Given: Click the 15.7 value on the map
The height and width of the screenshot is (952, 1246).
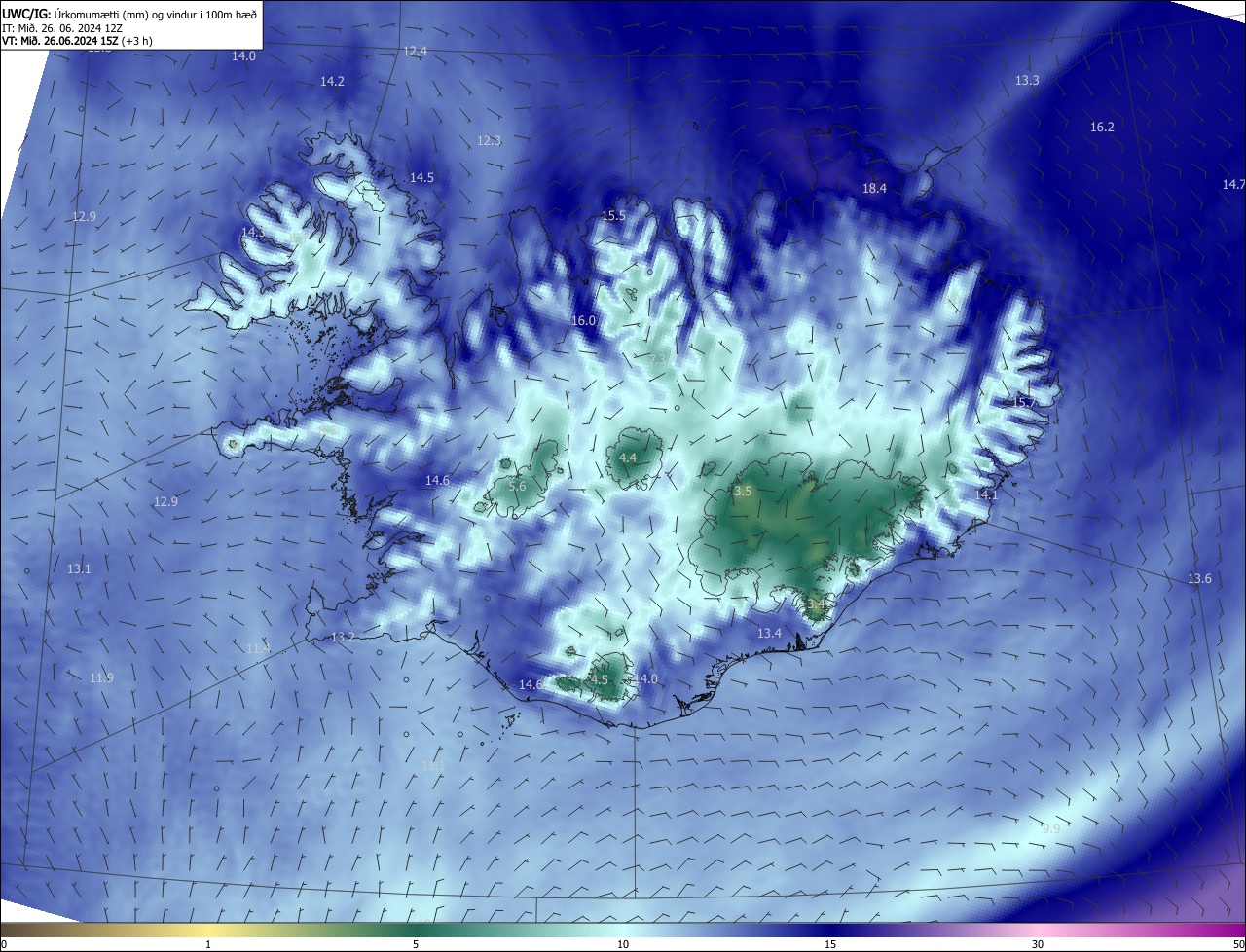Looking at the screenshot, I should pos(1024,402).
